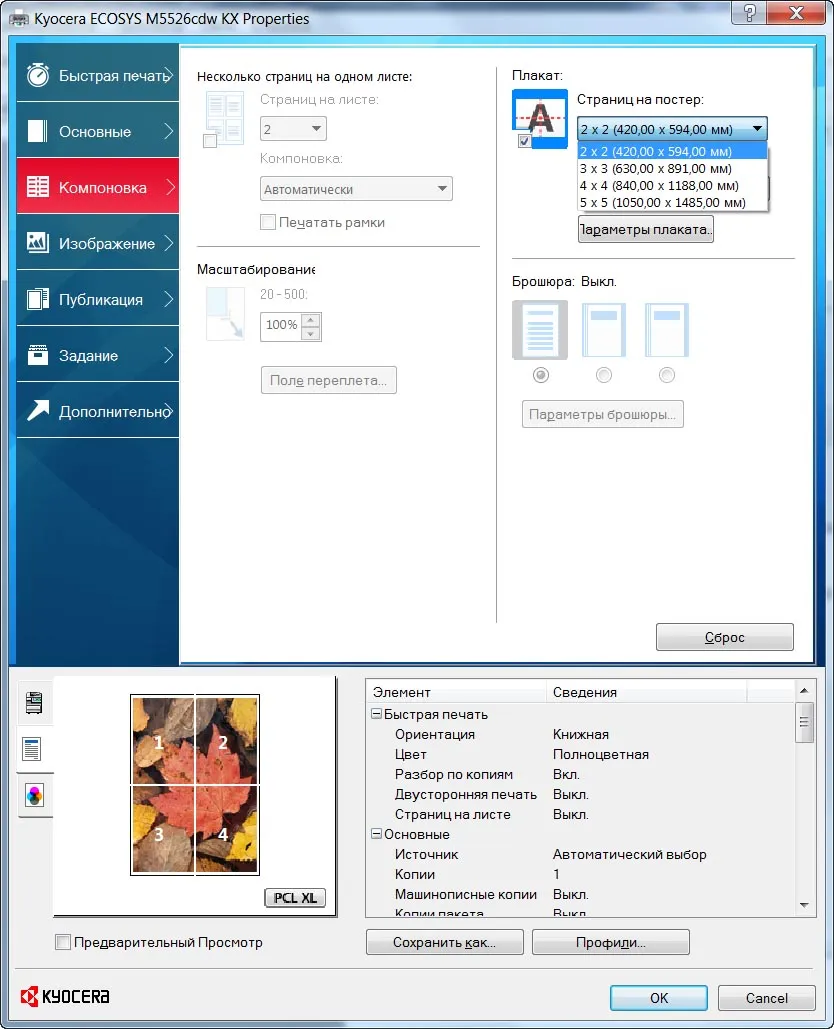Click the leaves poster preview thumbnail
The height and width of the screenshot is (1029, 834).
(195, 784)
